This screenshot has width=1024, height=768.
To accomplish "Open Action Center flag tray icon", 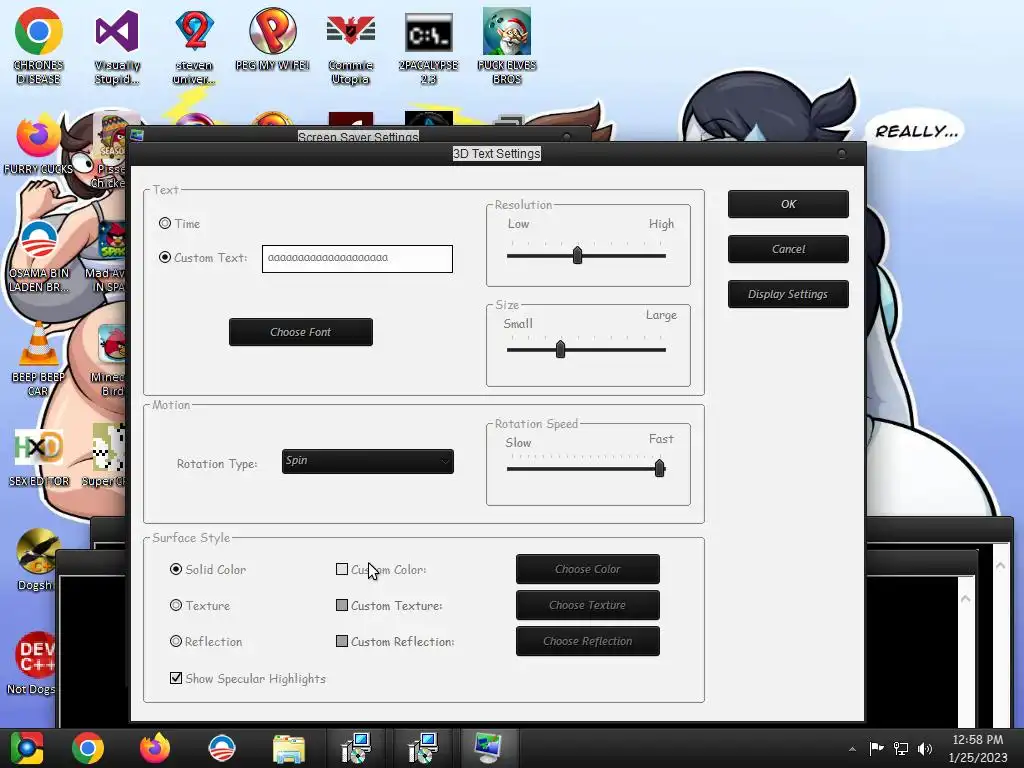I will coord(876,748).
